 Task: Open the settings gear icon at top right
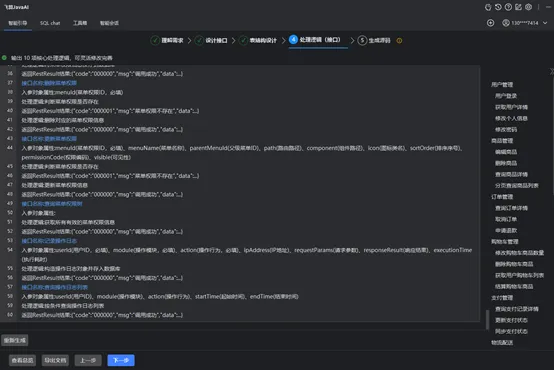tap(529, 7)
